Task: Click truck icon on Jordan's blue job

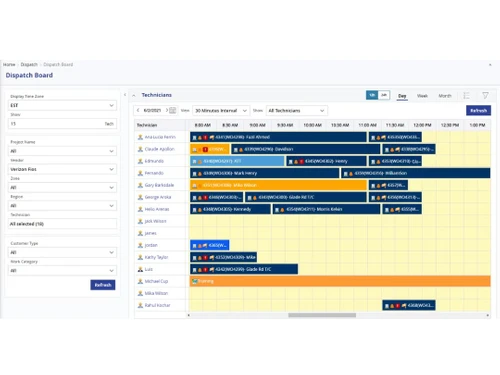Action: pyautogui.click(x=205, y=245)
